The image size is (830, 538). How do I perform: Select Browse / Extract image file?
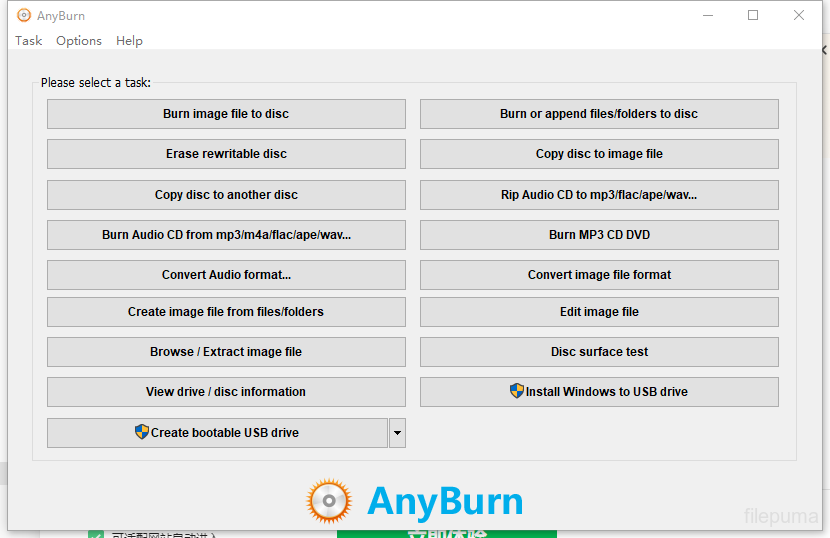[226, 352]
